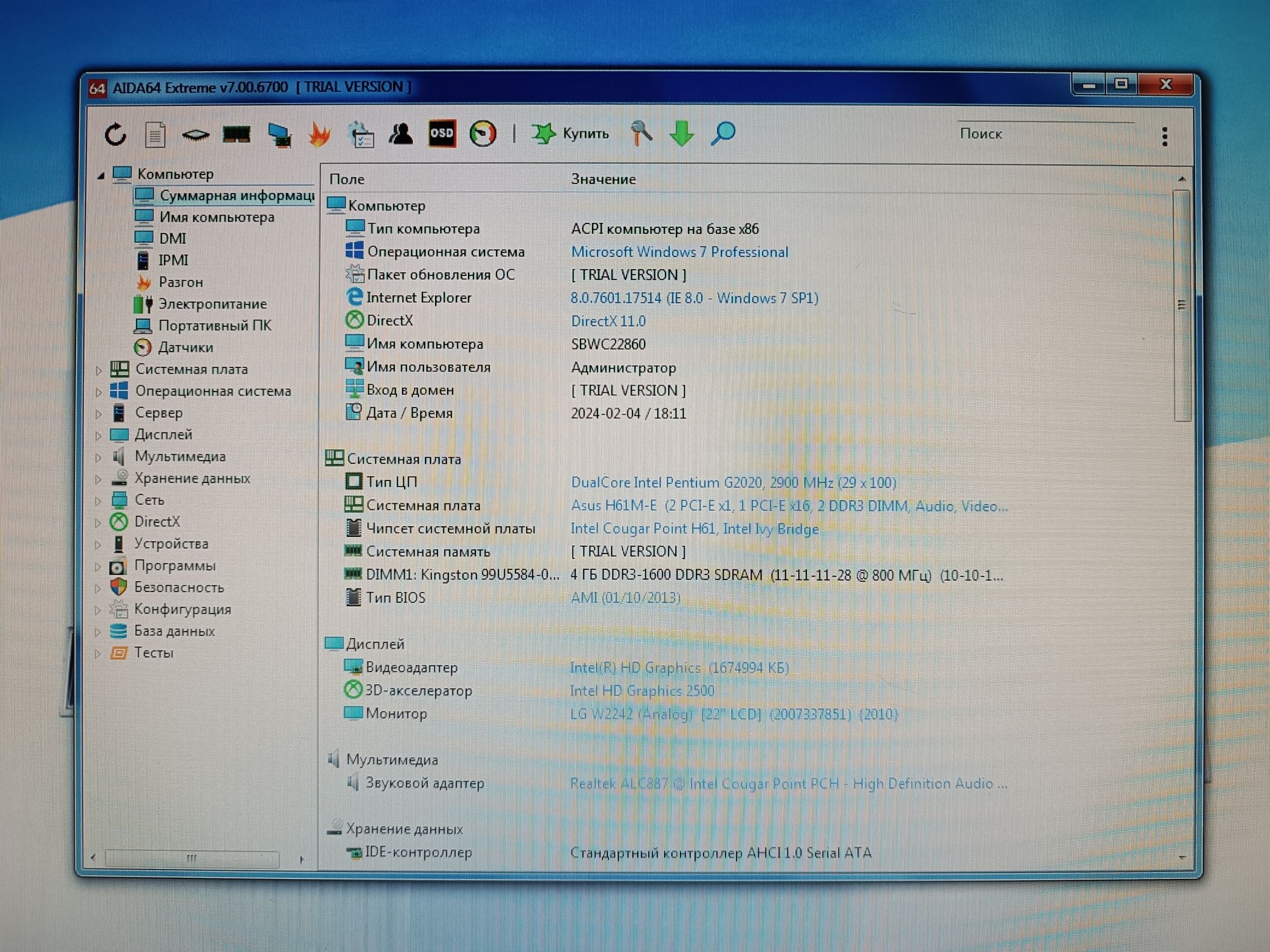This screenshot has width=1270, height=952.
Task: Open the IPMI tree item
Action: tap(162, 260)
